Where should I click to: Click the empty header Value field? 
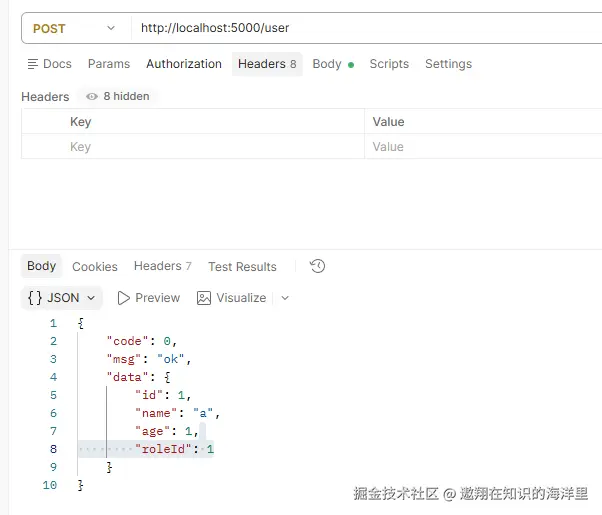pyautogui.click(x=483, y=147)
